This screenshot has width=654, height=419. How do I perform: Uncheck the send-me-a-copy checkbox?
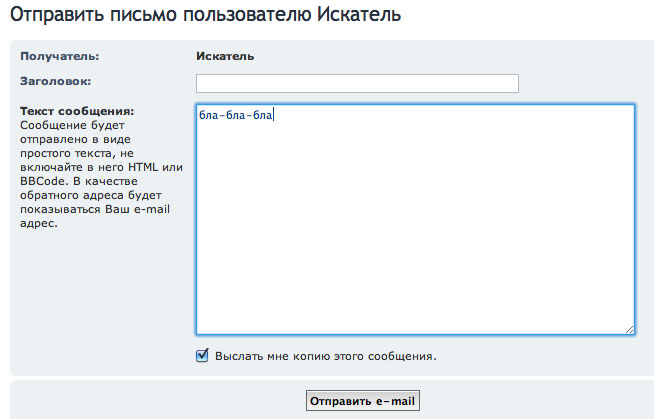tap(203, 355)
